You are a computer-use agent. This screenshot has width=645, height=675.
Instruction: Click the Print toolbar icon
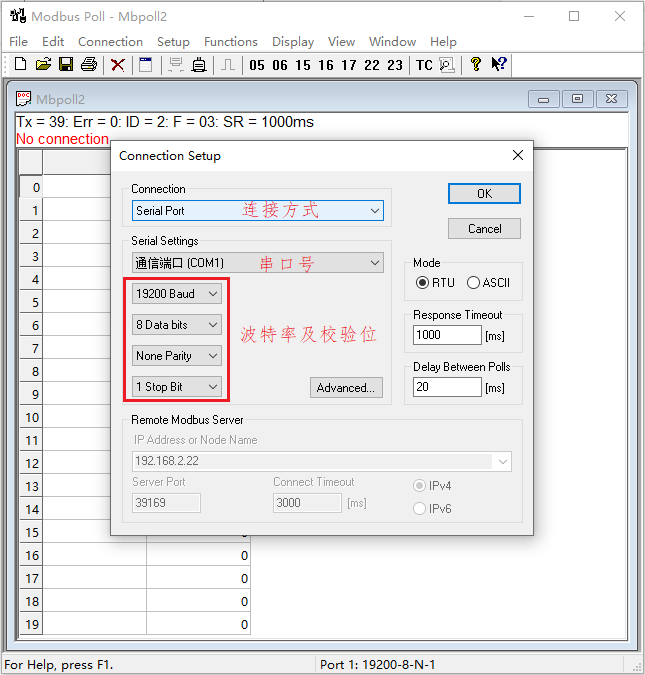pyautogui.click(x=89, y=65)
